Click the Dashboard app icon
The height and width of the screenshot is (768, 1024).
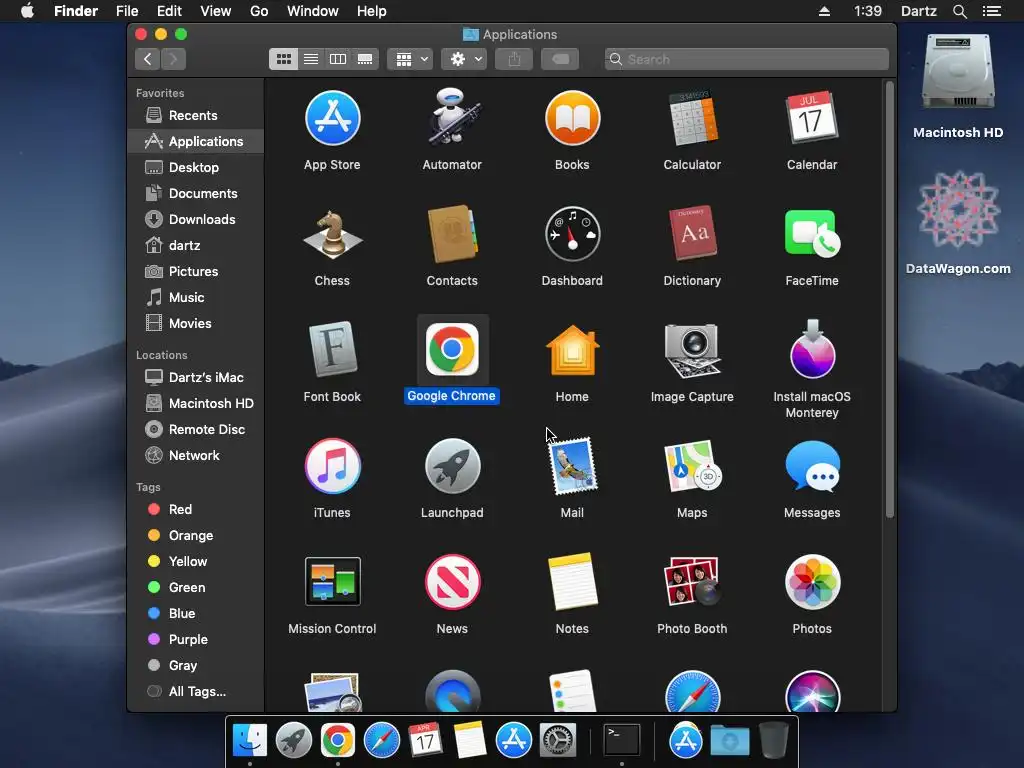coord(572,234)
